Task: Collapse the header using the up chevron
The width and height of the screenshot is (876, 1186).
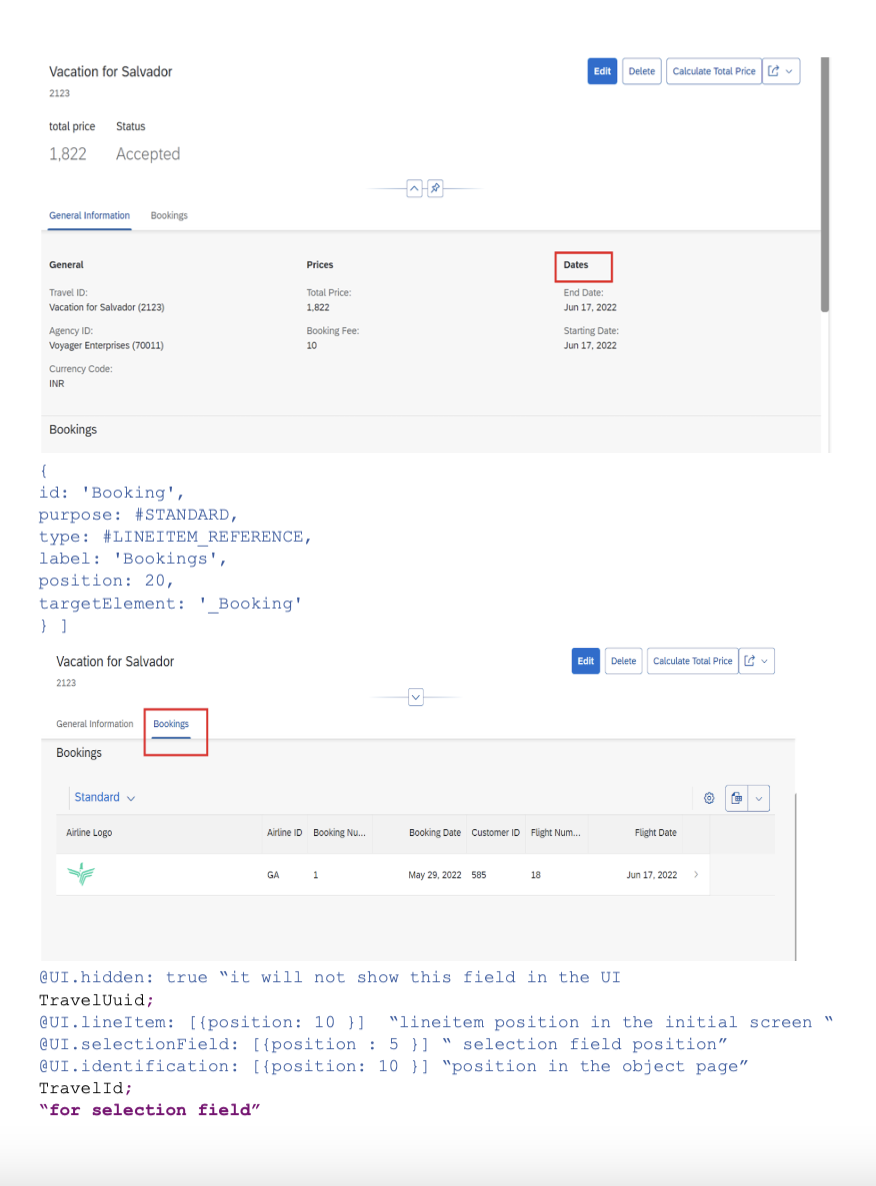Action: point(414,188)
